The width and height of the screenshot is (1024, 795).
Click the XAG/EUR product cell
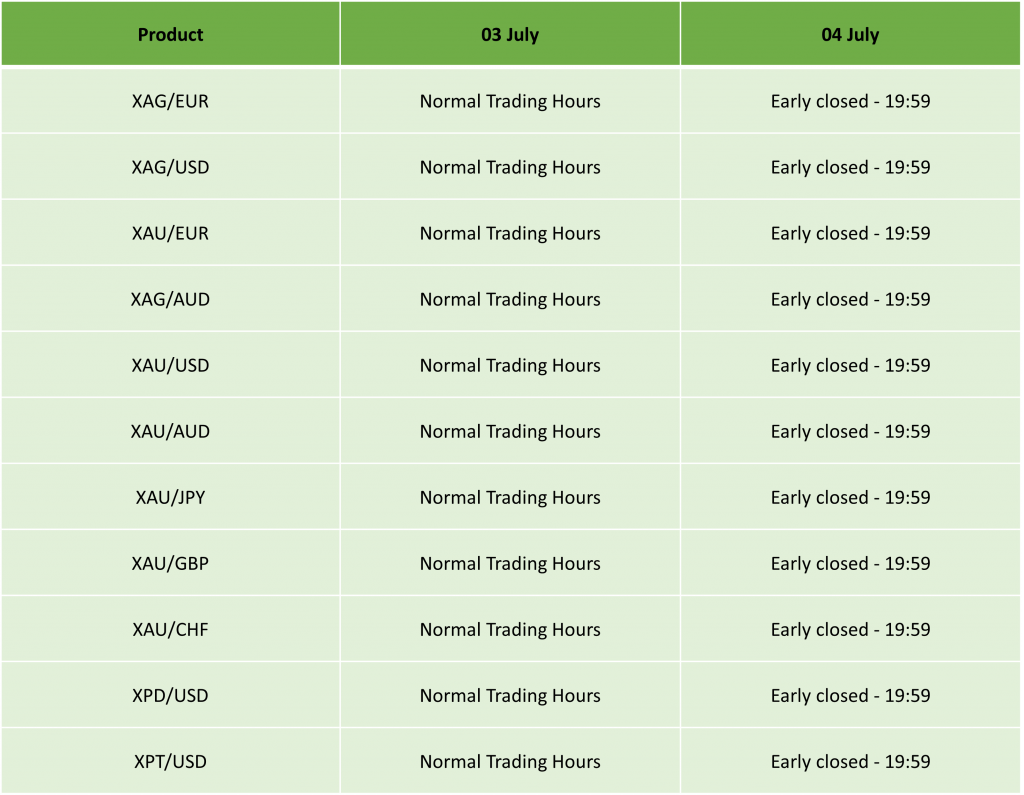pyautogui.click(x=170, y=101)
